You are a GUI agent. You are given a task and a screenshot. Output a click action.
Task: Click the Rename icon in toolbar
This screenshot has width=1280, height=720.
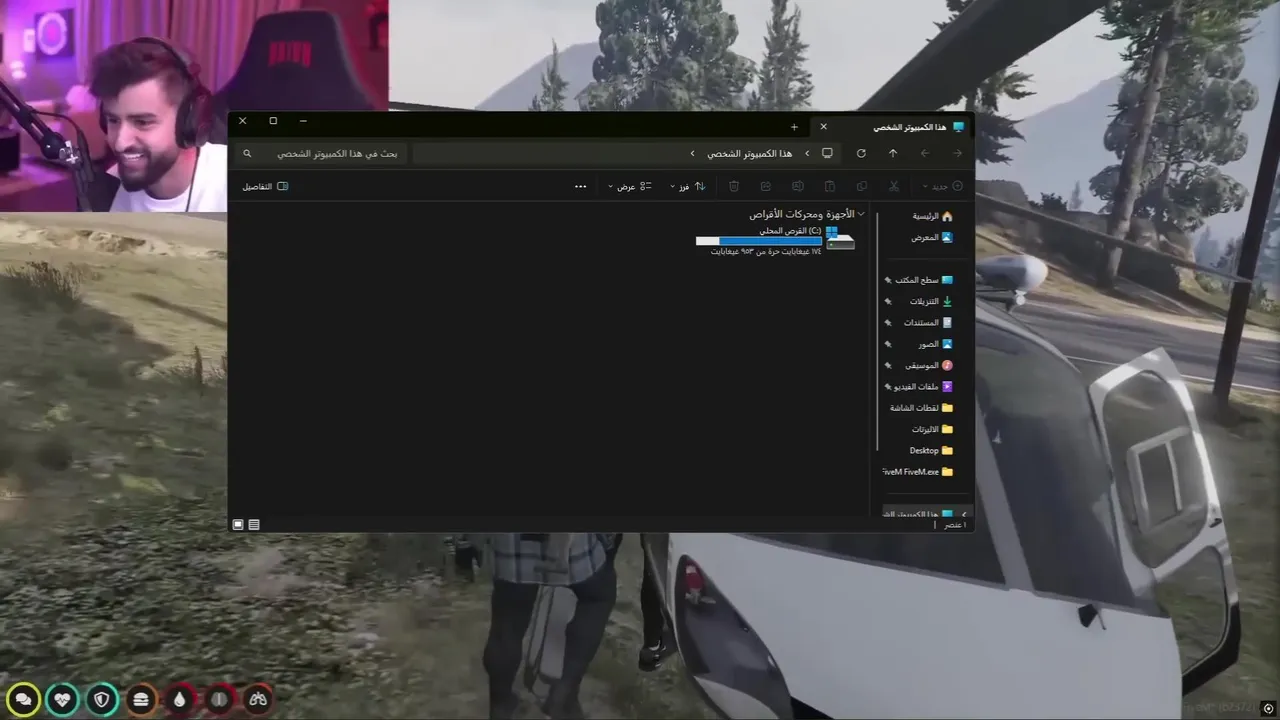coord(798,186)
